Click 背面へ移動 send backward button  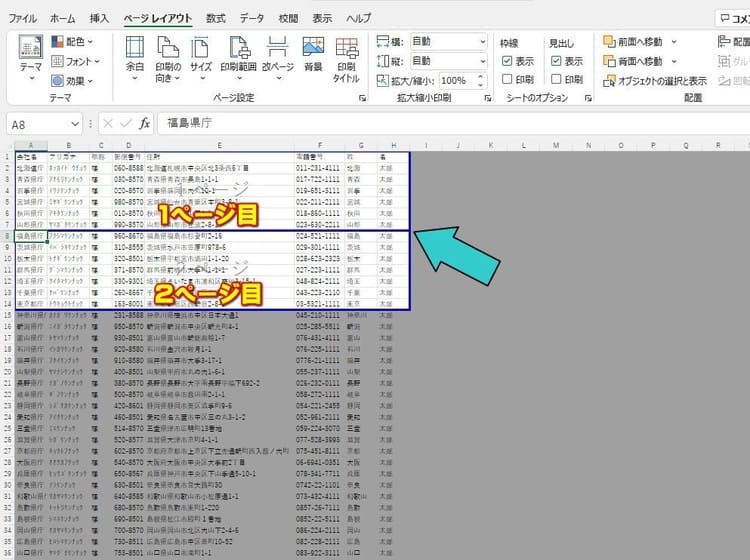click(633, 61)
